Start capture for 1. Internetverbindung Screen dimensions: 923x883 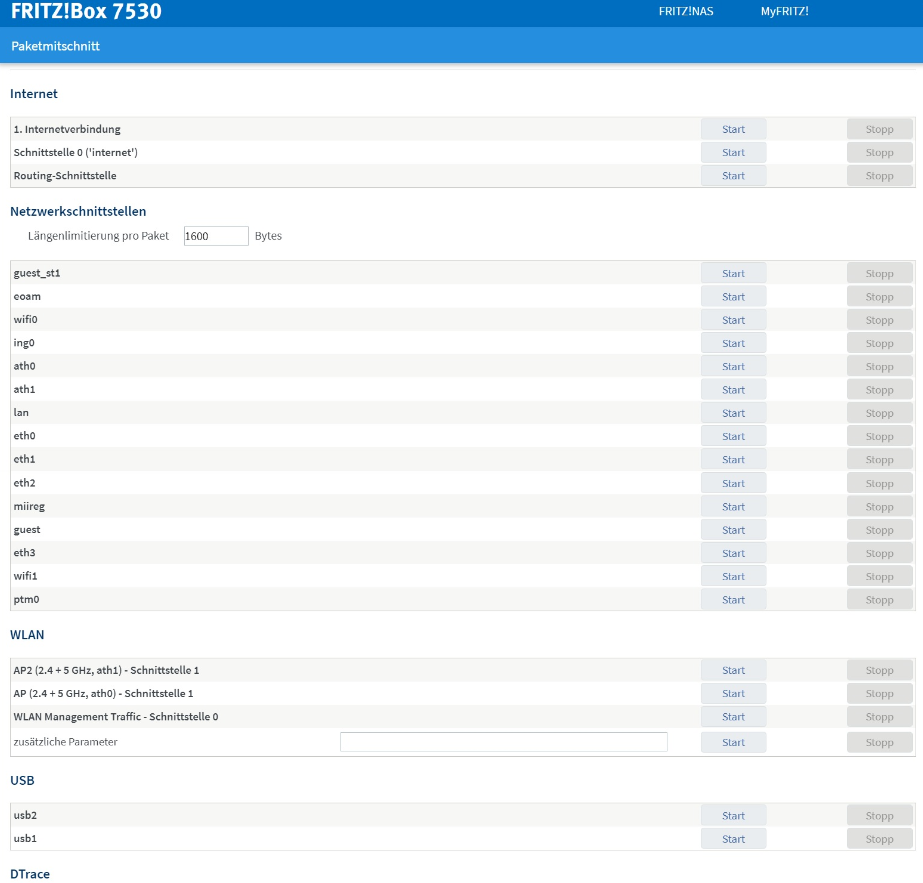(x=733, y=129)
